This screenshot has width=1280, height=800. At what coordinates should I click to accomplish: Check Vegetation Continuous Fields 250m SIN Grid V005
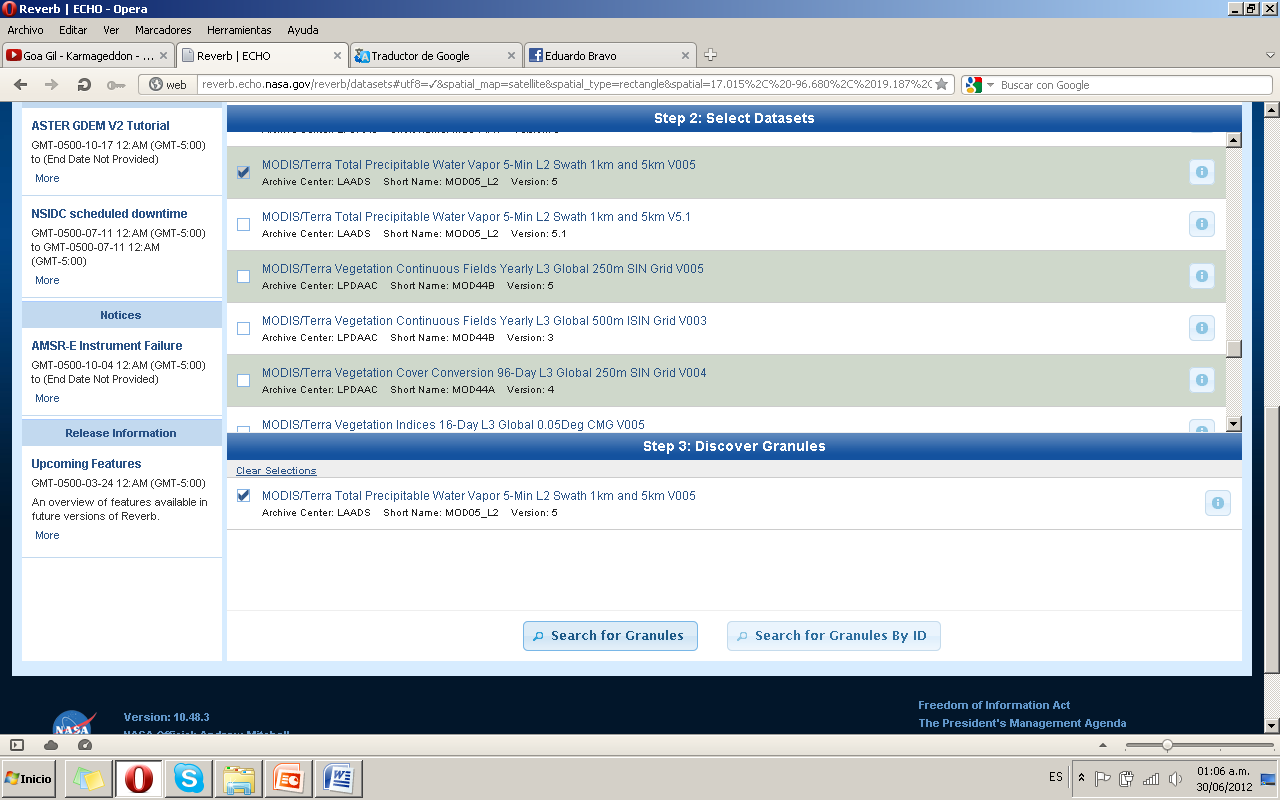[243, 276]
